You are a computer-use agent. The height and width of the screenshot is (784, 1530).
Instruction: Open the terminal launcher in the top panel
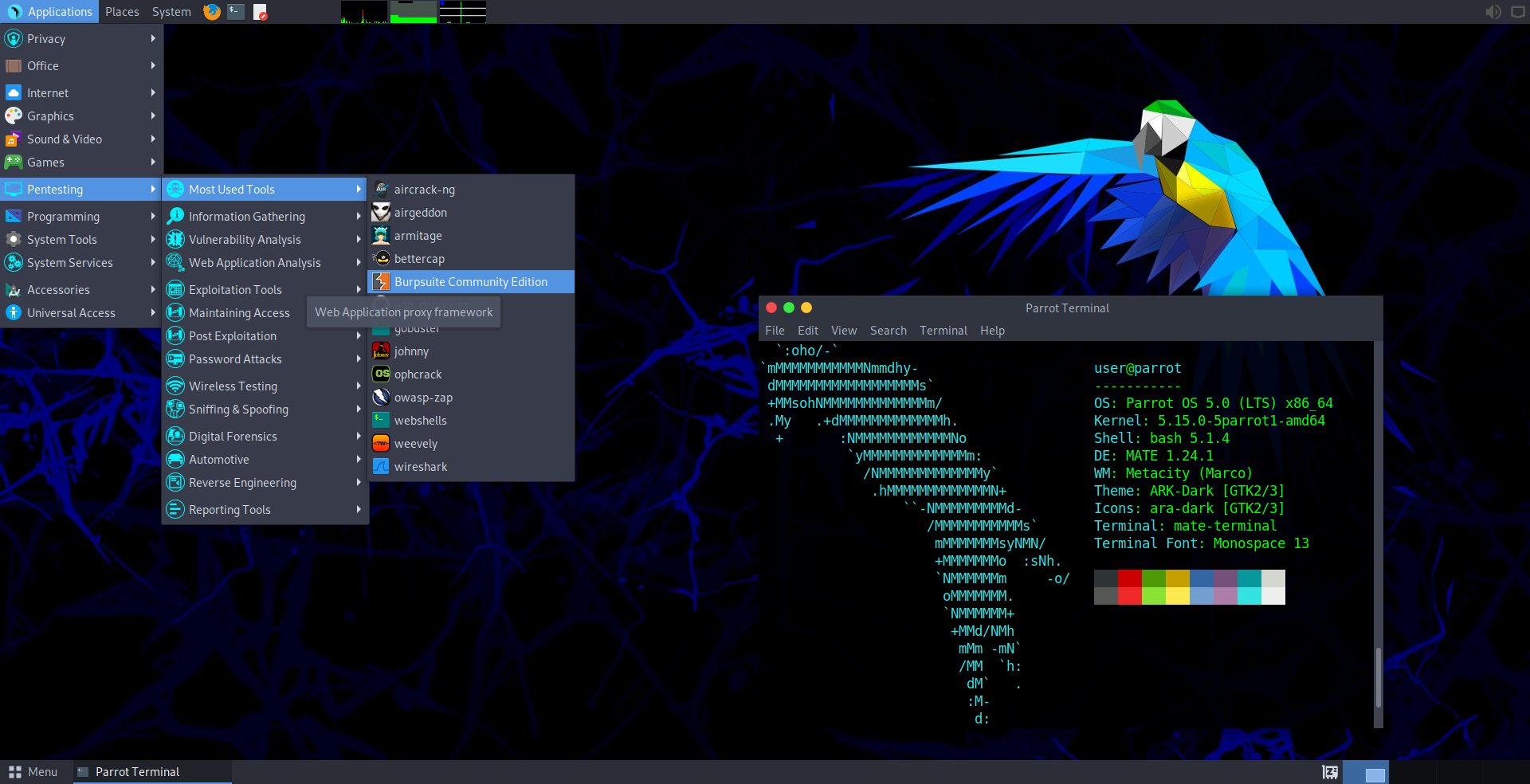click(235, 12)
